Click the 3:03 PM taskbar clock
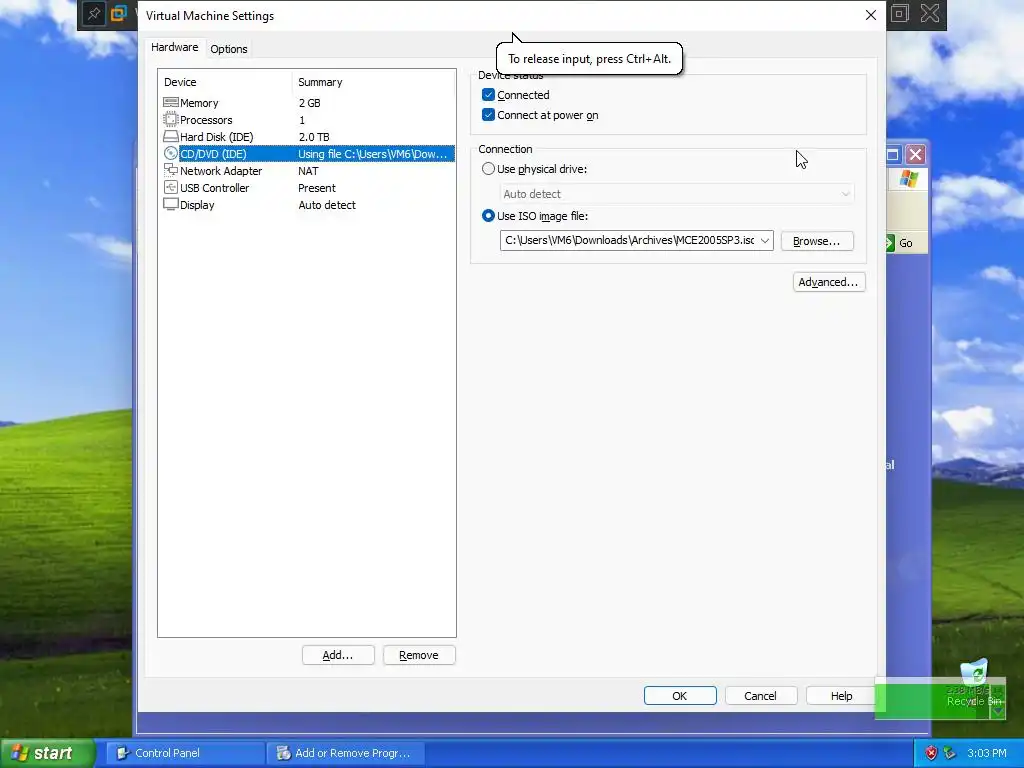The height and width of the screenshot is (768, 1024). (x=987, y=753)
